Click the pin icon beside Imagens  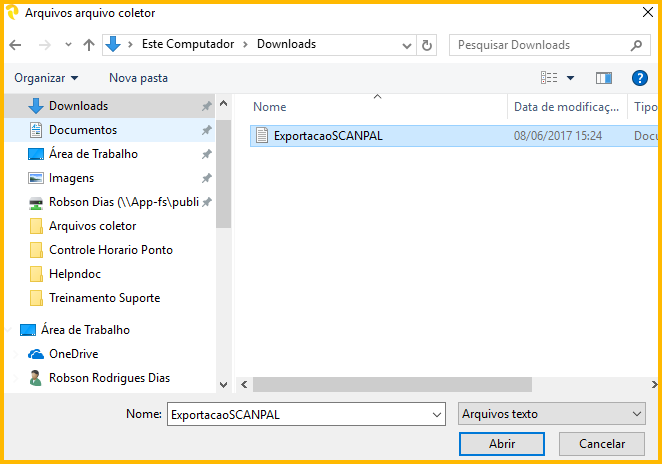tap(206, 178)
